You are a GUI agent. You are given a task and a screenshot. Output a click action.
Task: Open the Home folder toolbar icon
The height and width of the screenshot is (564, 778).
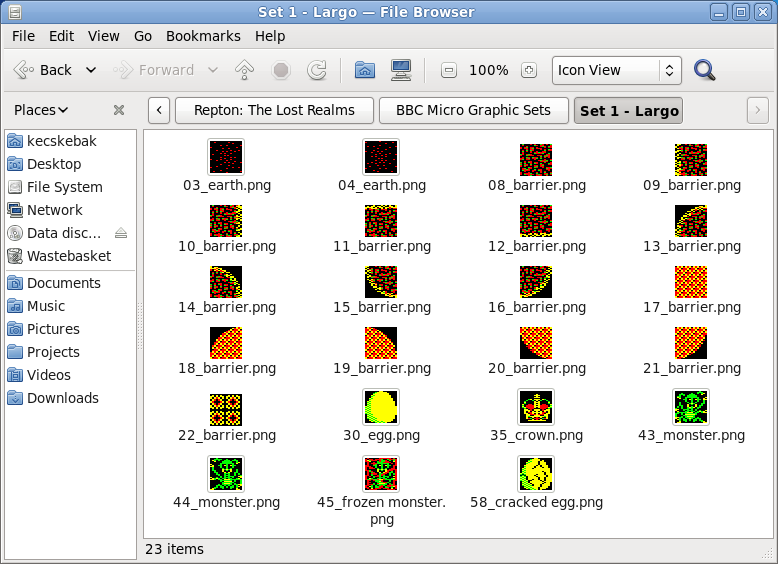365,70
